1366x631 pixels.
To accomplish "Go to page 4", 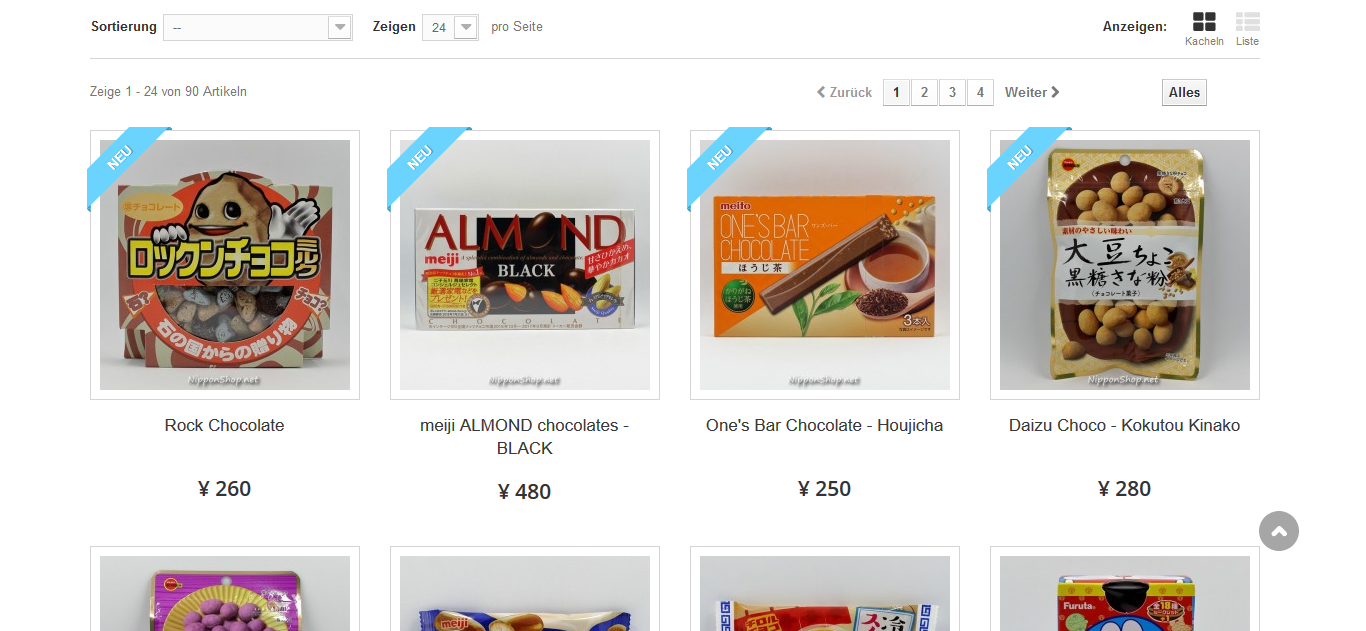I will [x=980, y=92].
